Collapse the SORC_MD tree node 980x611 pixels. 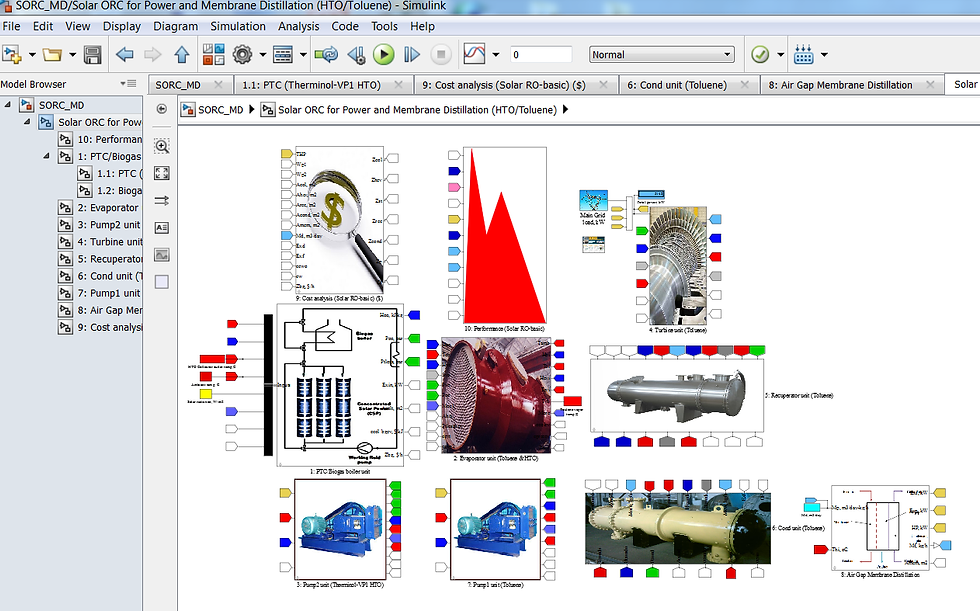click(8, 105)
